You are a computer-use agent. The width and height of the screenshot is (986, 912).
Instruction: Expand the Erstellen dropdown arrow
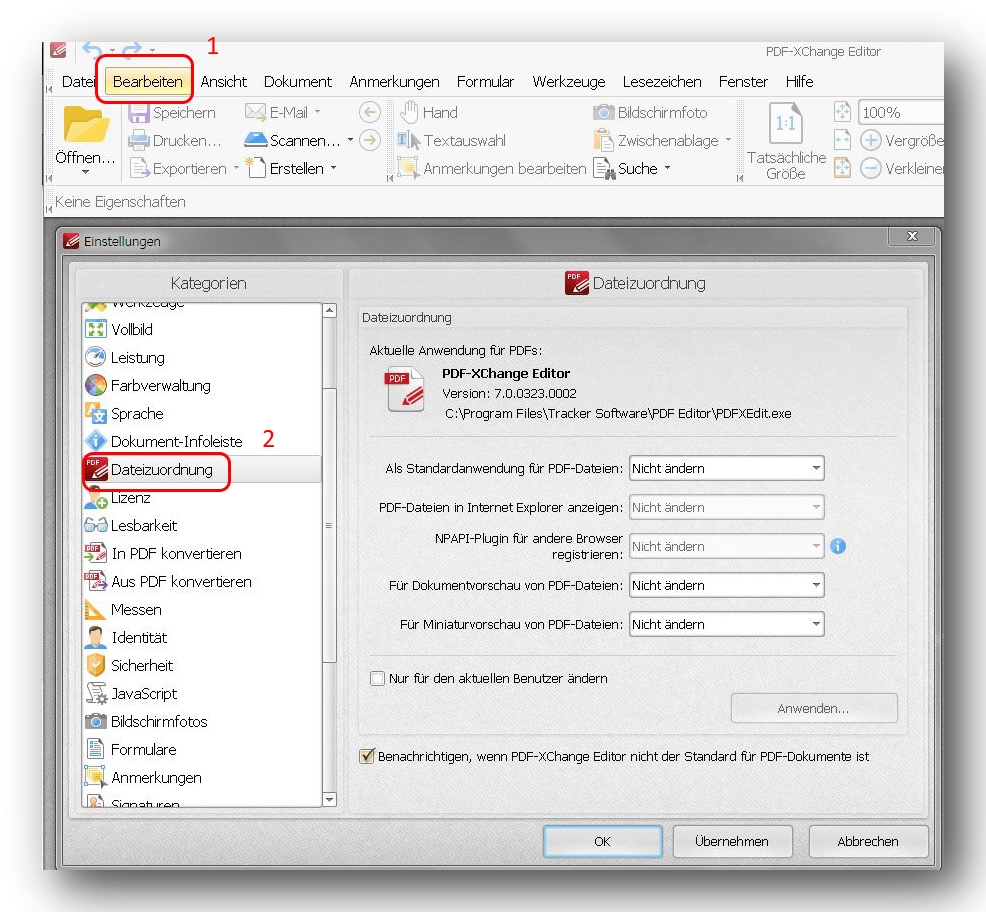pyautogui.click(x=333, y=167)
